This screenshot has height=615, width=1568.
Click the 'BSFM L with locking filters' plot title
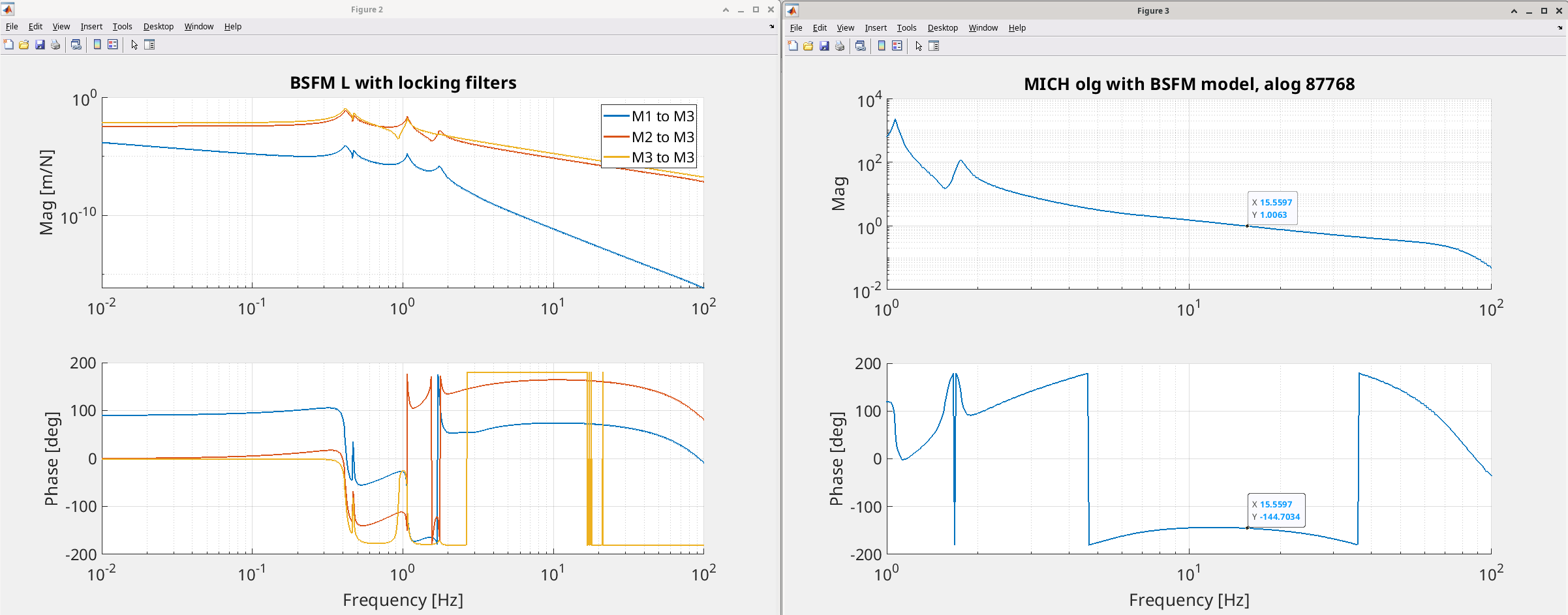(x=403, y=83)
